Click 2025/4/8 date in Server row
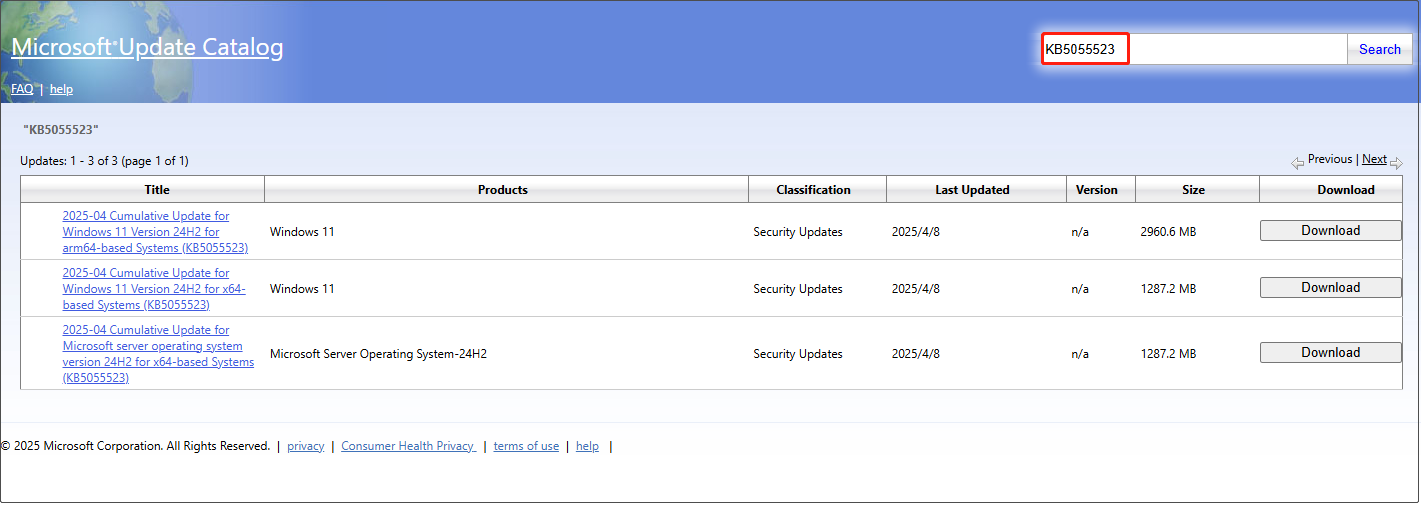This screenshot has height=505, width=1421. coord(917,353)
